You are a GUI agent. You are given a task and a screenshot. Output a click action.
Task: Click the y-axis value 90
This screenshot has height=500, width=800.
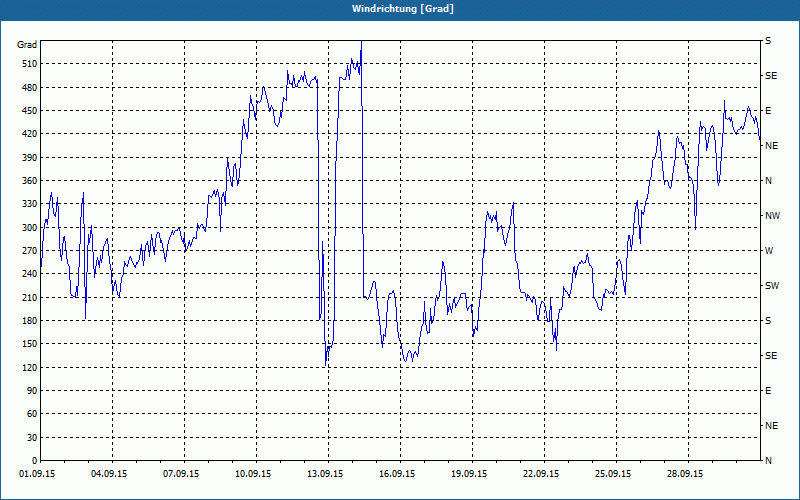(x=32, y=390)
